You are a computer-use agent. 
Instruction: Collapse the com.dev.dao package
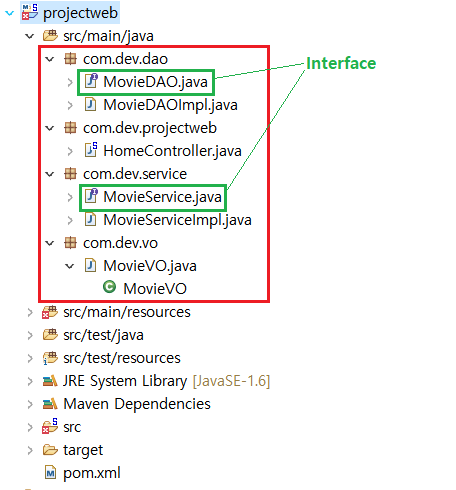(50, 59)
